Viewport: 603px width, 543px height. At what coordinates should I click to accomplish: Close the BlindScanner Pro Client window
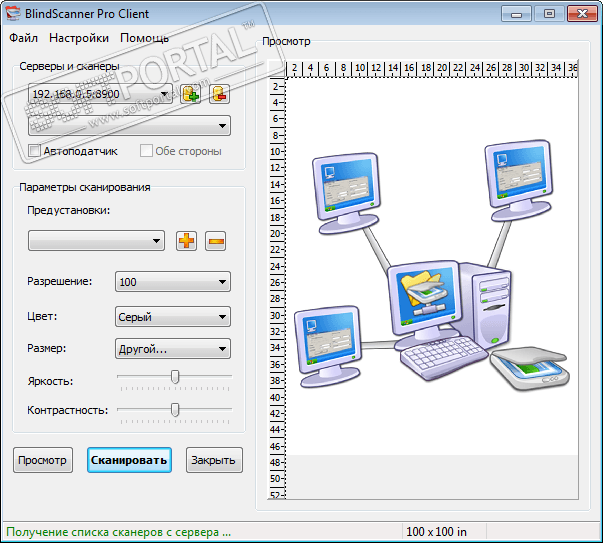pos(582,14)
